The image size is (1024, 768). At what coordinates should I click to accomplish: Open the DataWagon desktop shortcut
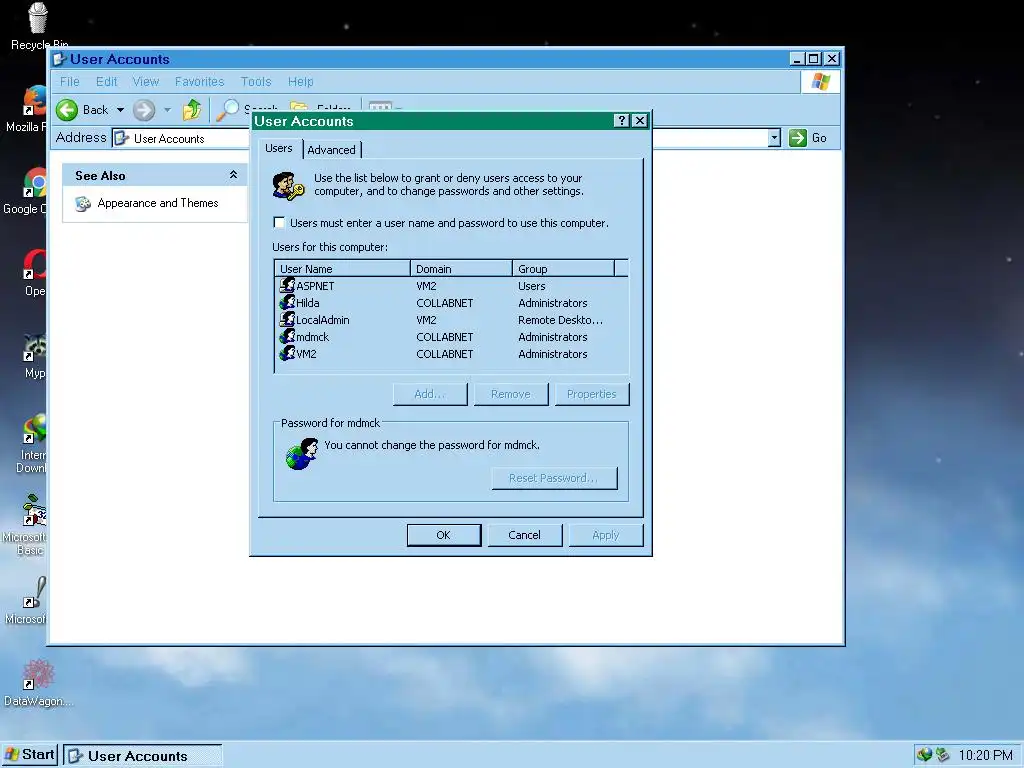point(38,675)
